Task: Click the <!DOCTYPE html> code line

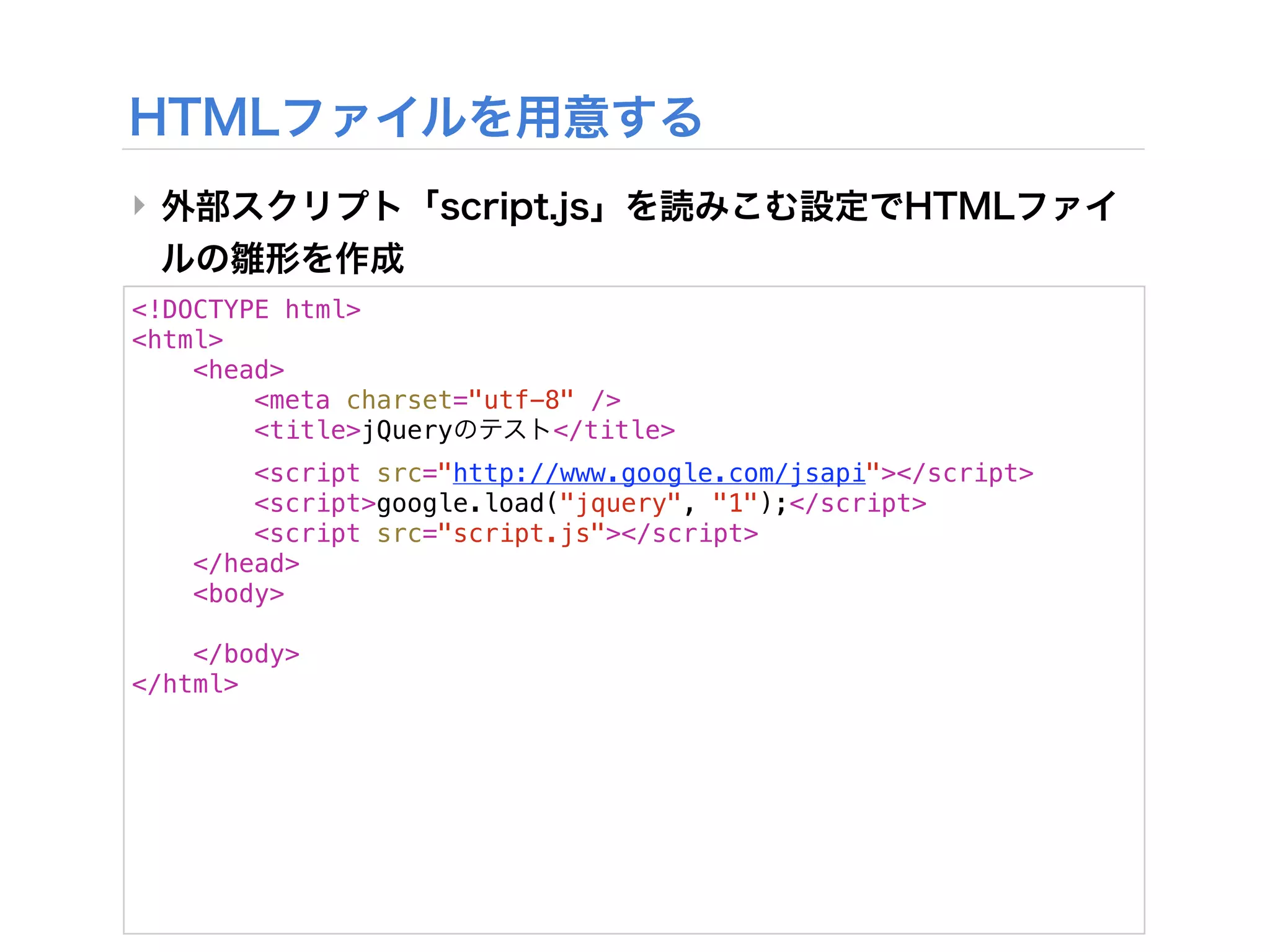Action: click(x=246, y=309)
